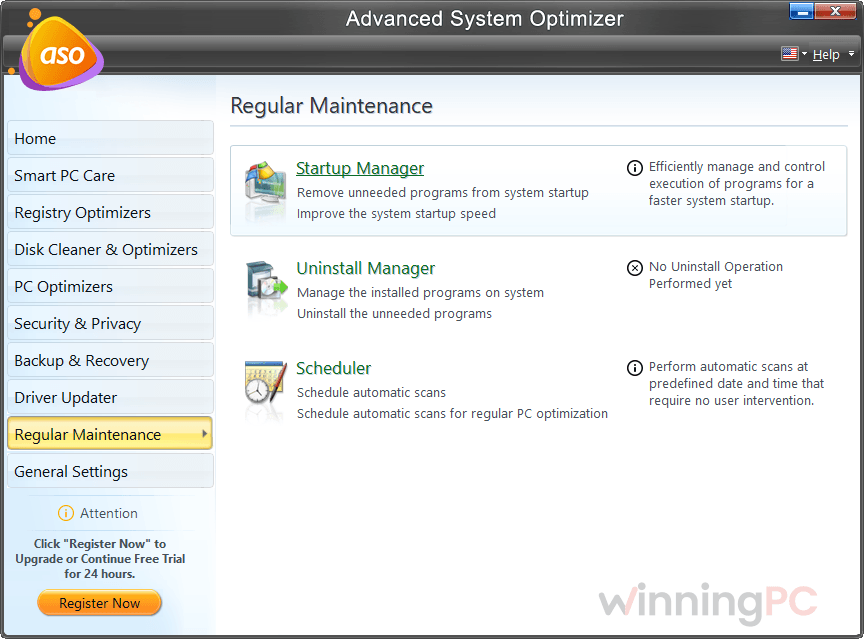Close the Advanced System Optimizer window
Image resolution: width=864 pixels, height=639 pixels.
point(835,10)
